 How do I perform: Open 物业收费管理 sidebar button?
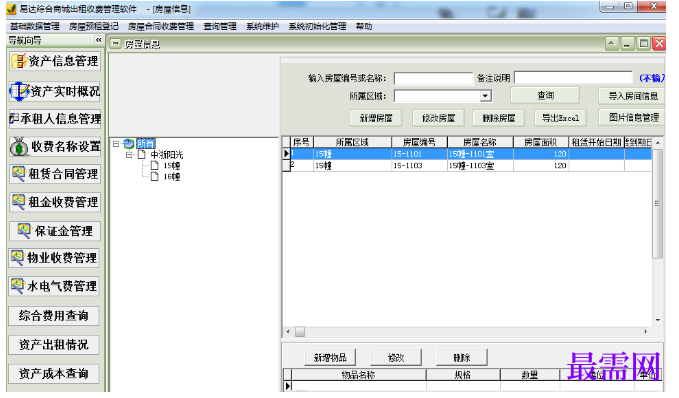coord(55,258)
